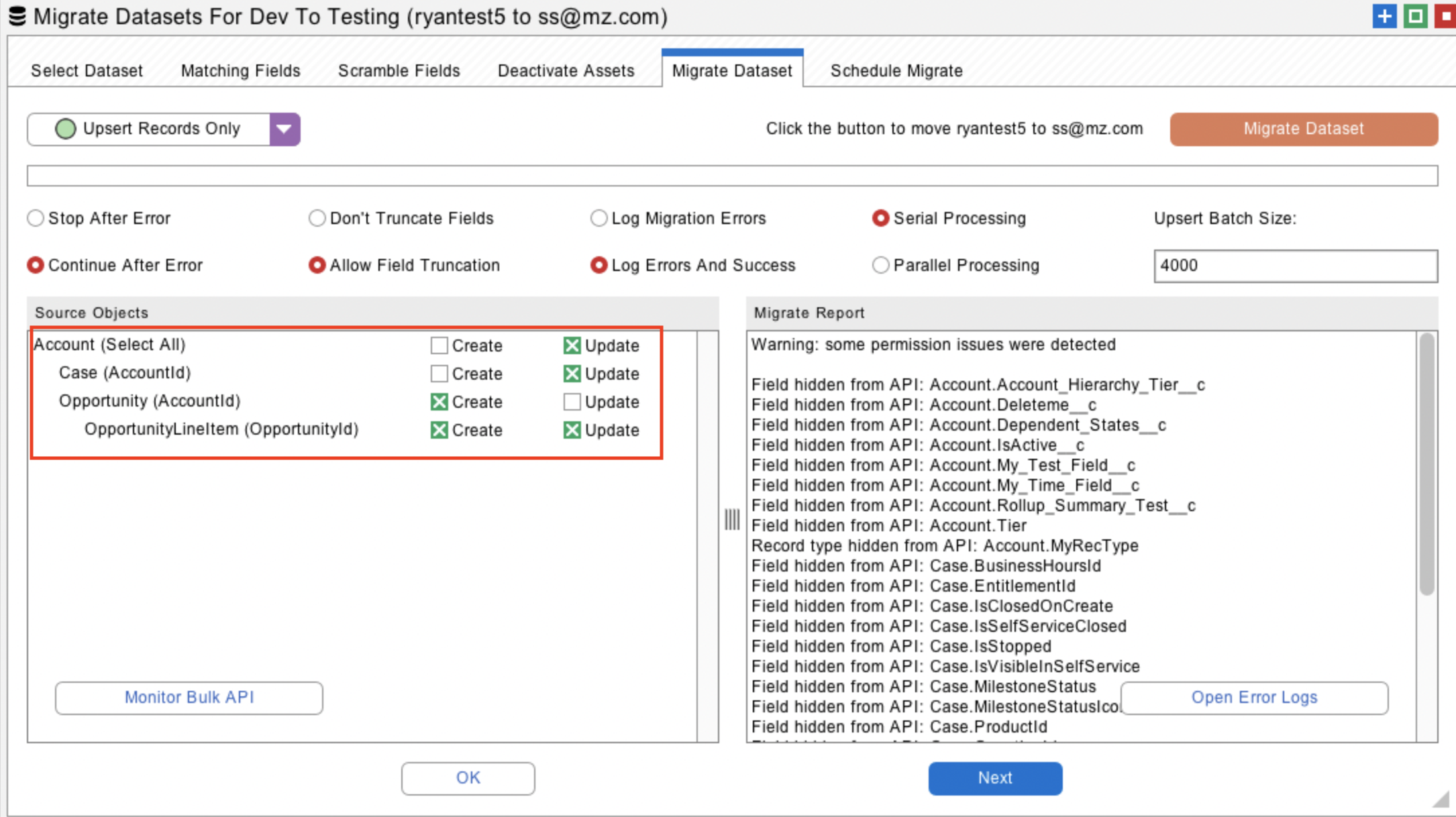Uncheck Update checkbox for Case (AccountId)
The width and height of the screenshot is (1456, 817).
point(572,374)
